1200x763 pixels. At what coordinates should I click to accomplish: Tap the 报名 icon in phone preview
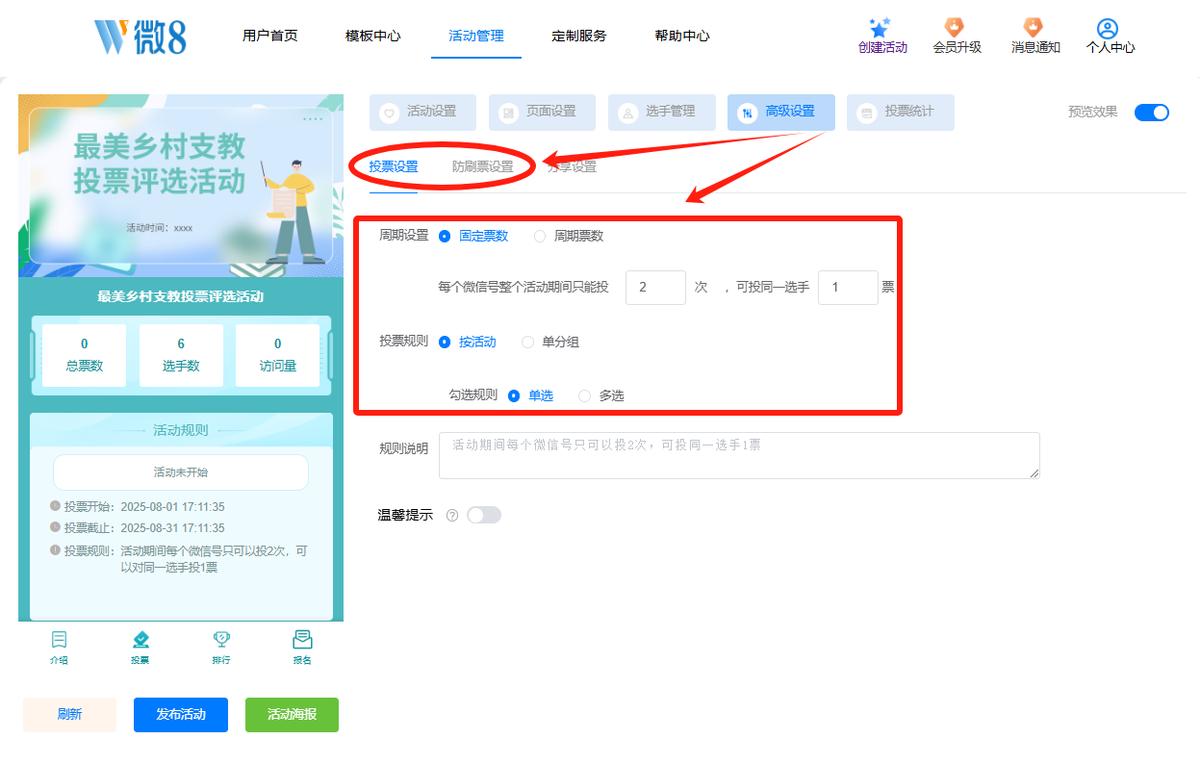tap(302, 640)
